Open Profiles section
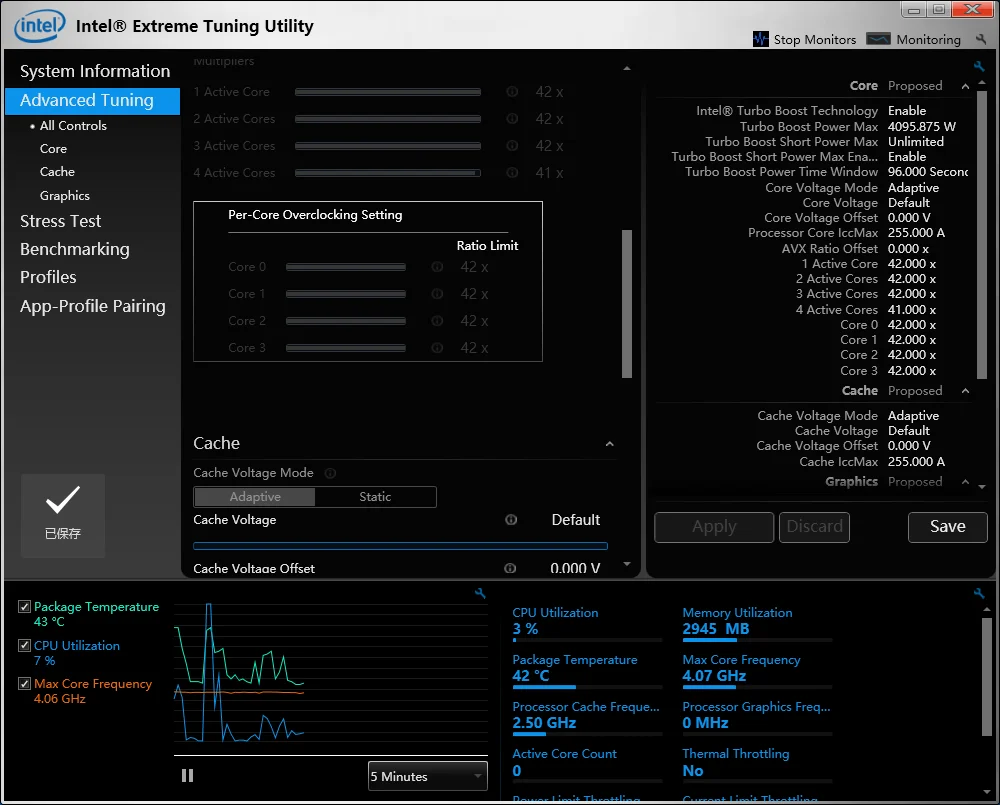The width and height of the screenshot is (1000, 805). click(x=48, y=277)
